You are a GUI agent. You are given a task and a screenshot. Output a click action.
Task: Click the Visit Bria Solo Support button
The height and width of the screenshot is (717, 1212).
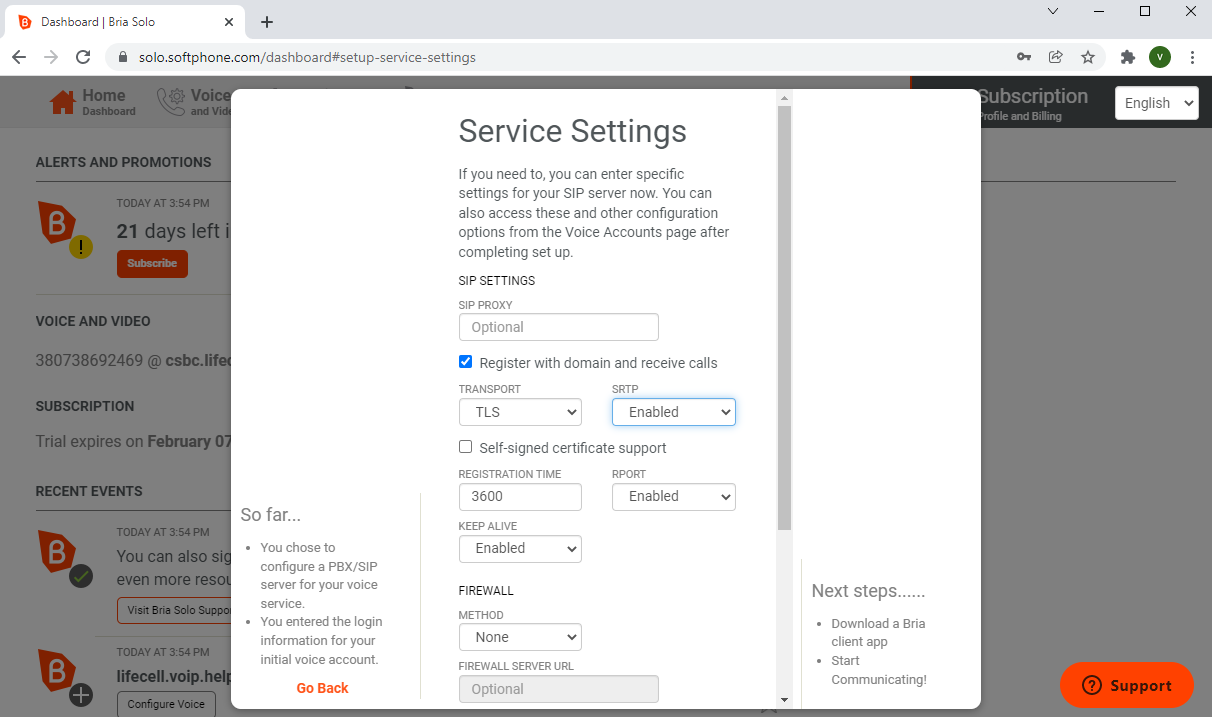[x=175, y=610]
